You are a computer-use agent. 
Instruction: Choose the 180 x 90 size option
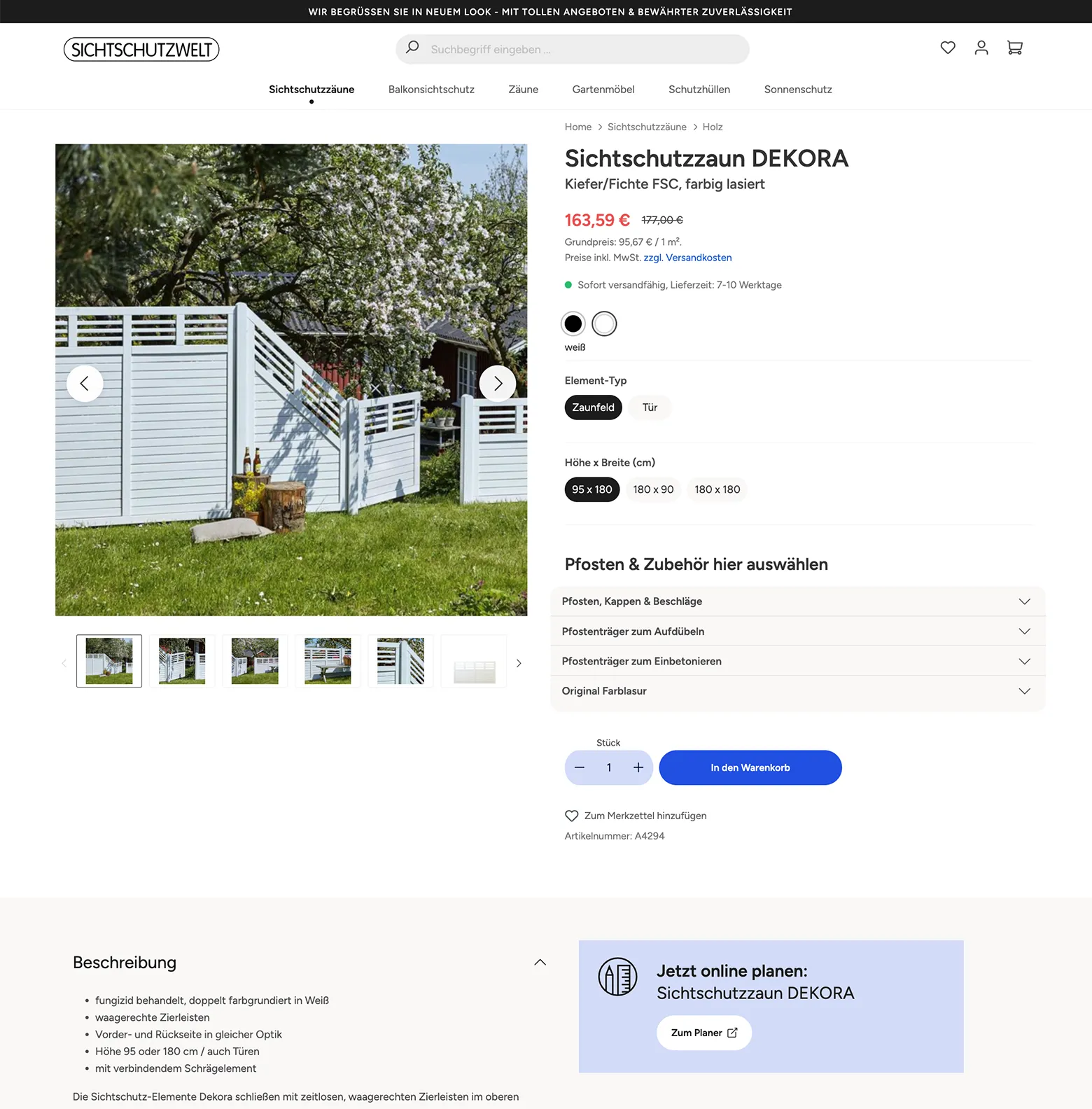coord(653,489)
